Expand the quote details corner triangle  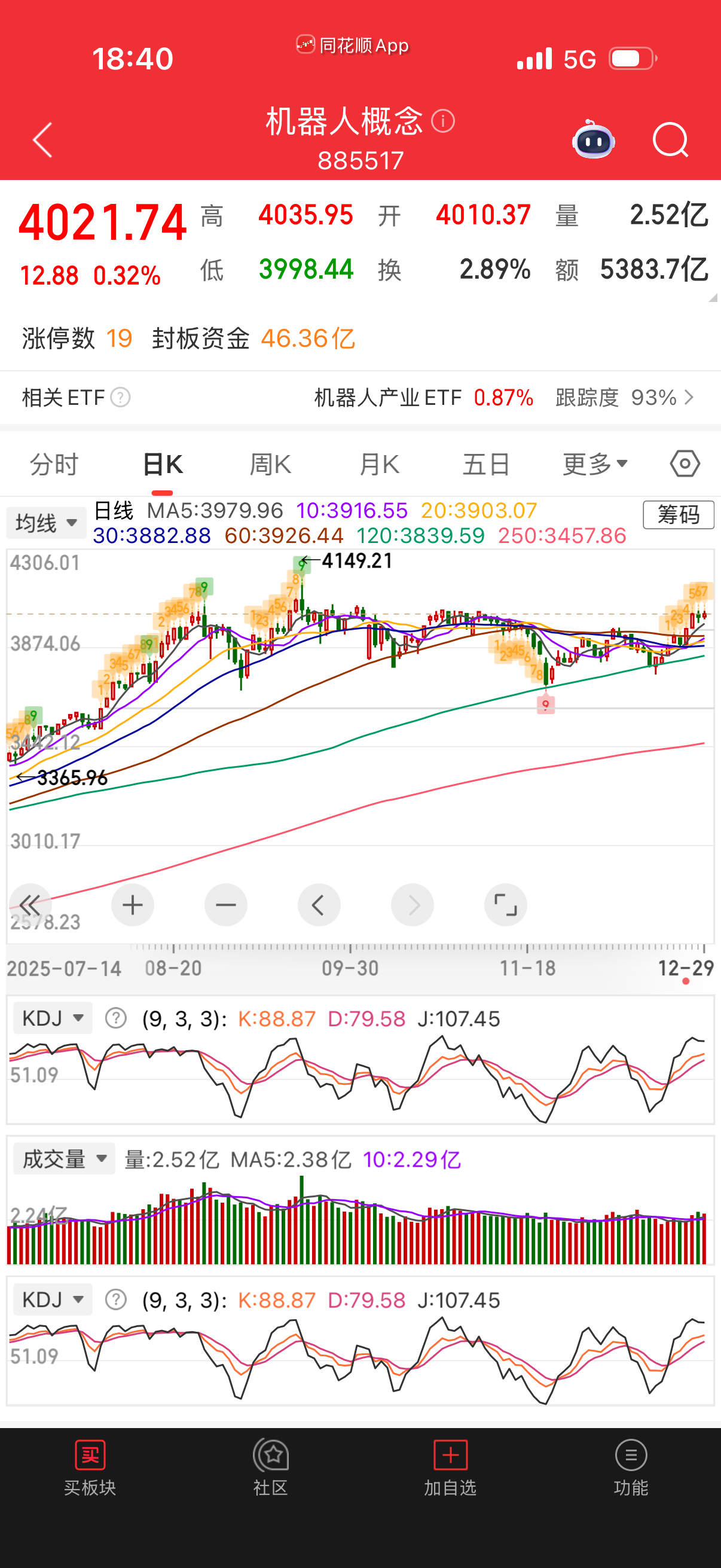(713, 298)
